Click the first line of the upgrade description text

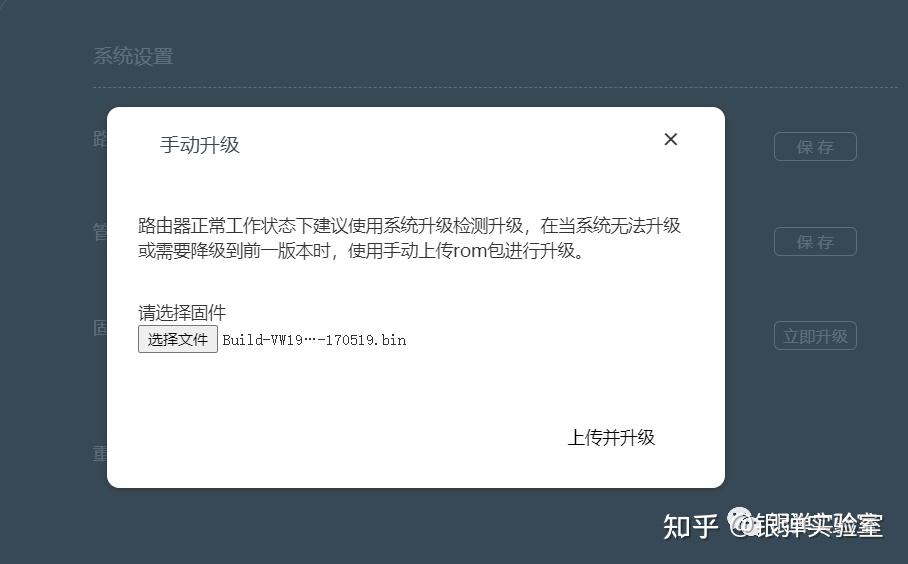click(409, 225)
